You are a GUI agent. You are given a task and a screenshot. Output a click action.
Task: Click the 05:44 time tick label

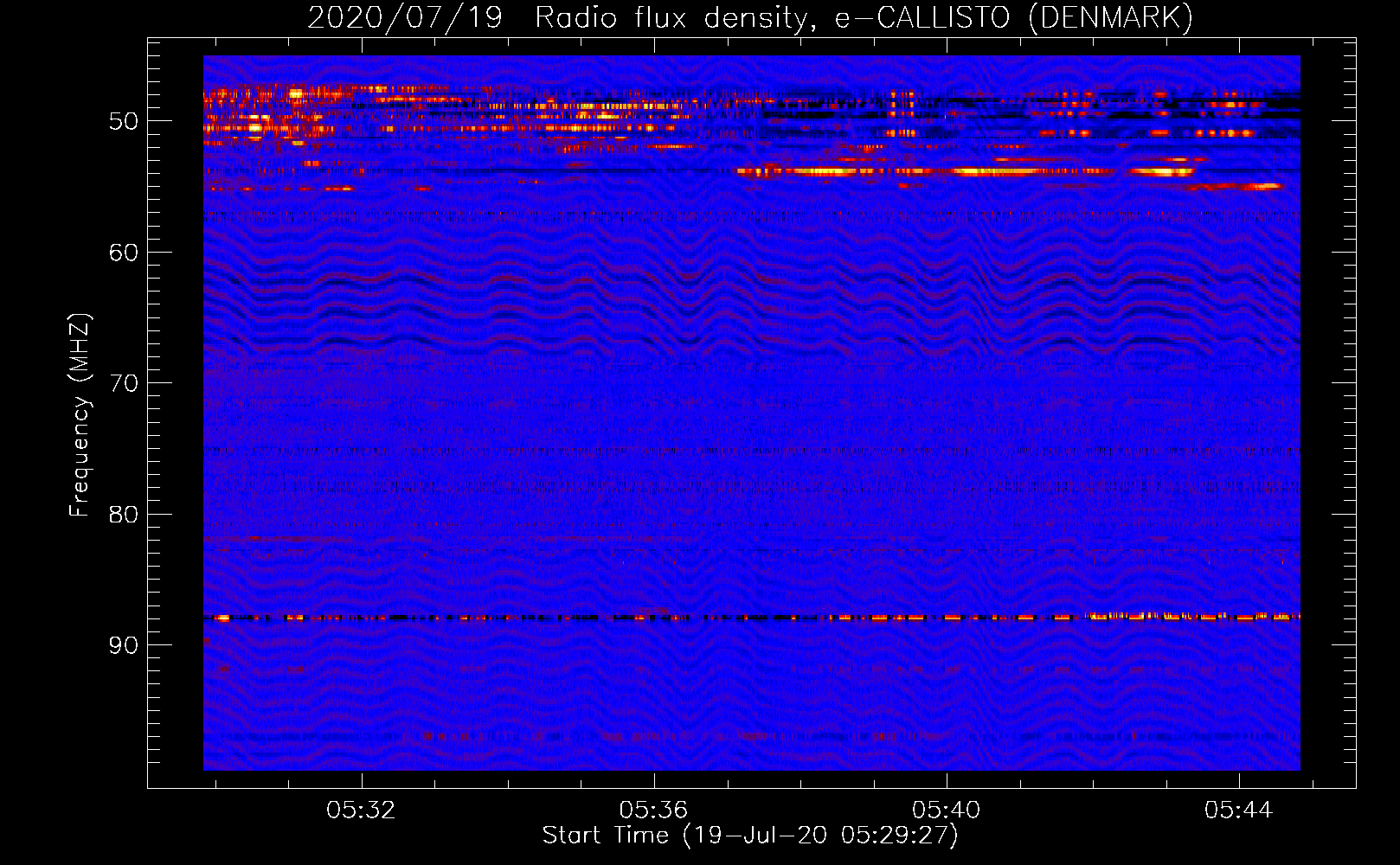point(1238,810)
